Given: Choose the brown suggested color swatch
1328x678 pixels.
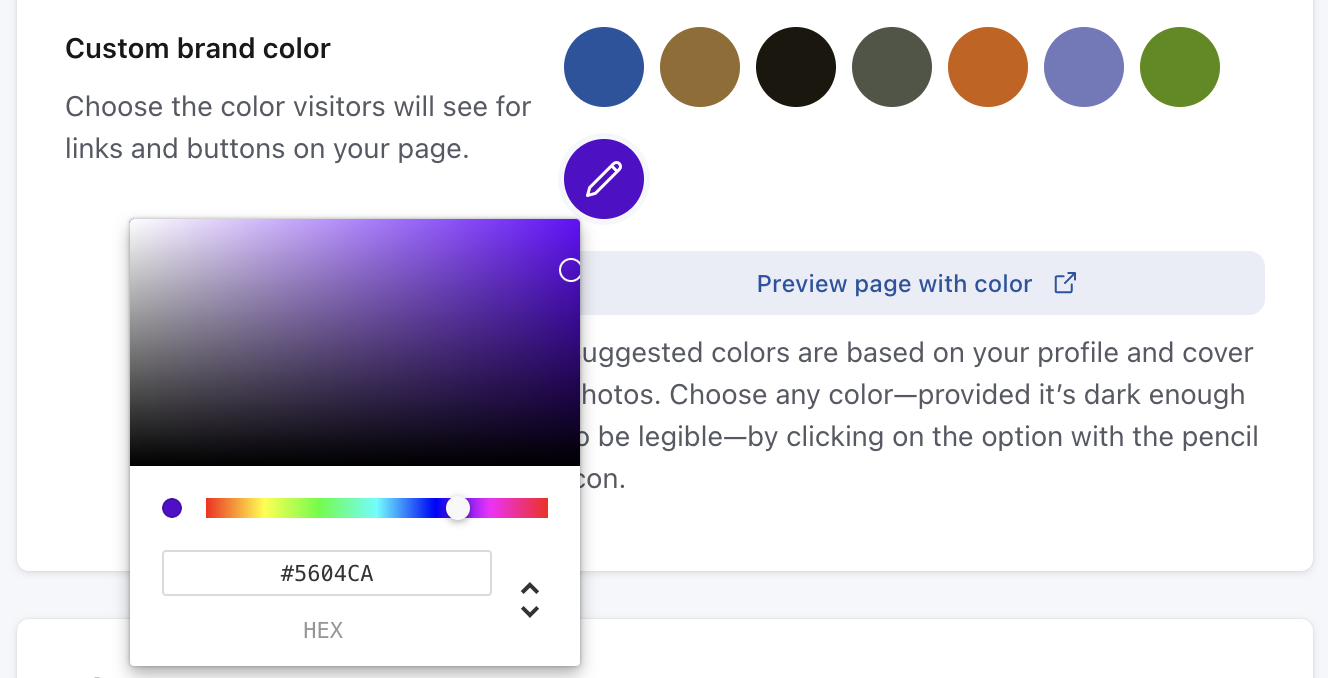Looking at the screenshot, I should pyautogui.click(x=700, y=67).
